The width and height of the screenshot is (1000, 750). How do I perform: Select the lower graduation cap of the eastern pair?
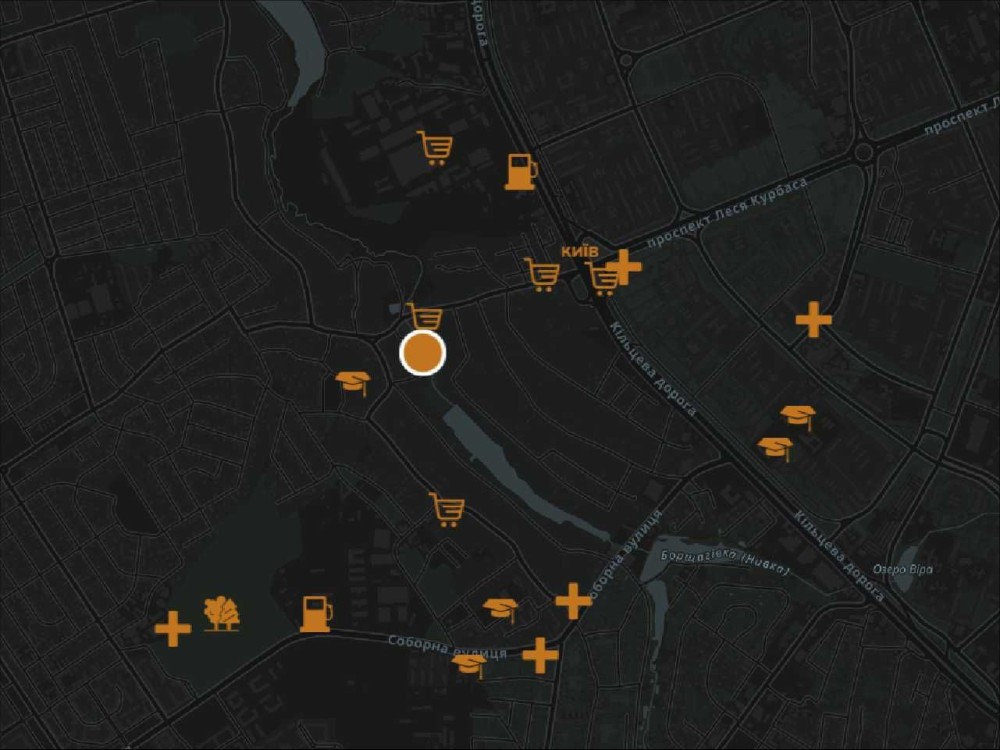[x=776, y=448]
